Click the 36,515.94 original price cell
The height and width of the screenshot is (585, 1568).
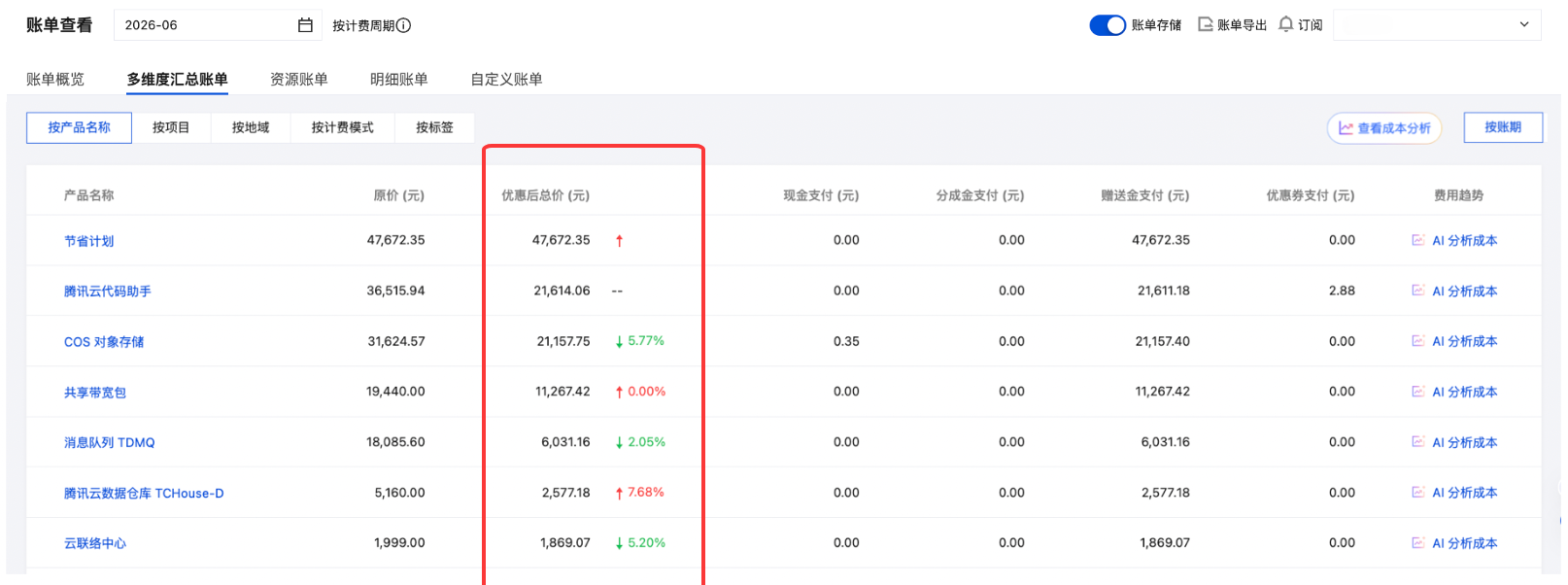point(395,291)
